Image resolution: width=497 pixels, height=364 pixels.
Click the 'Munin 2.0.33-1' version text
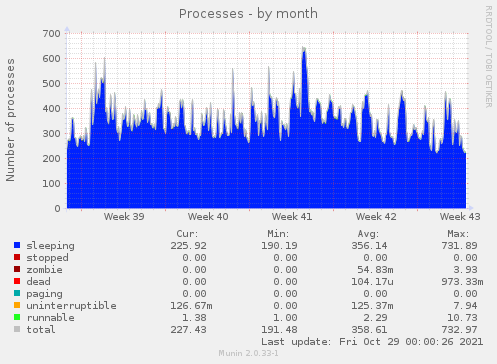(x=248, y=353)
